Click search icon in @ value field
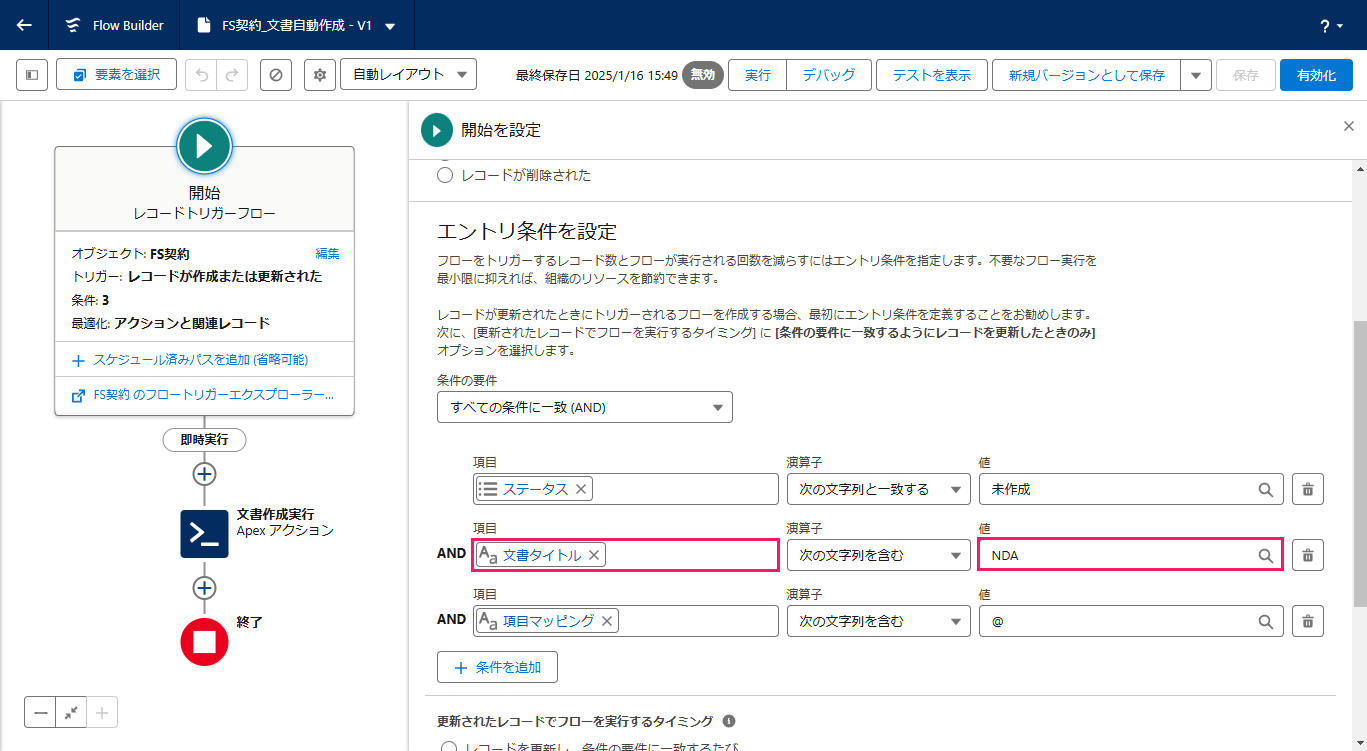1367x751 pixels. click(1265, 621)
